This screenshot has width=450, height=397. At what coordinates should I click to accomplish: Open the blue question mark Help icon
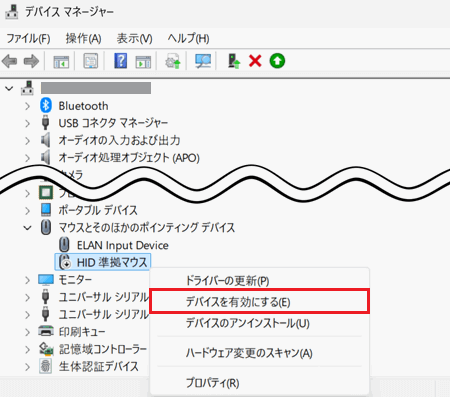tap(120, 61)
